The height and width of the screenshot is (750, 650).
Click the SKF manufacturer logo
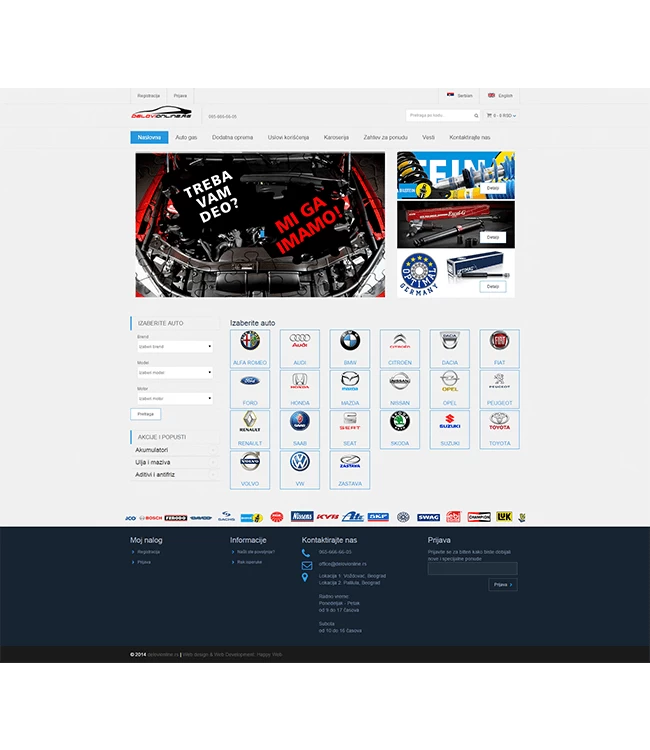(378, 517)
